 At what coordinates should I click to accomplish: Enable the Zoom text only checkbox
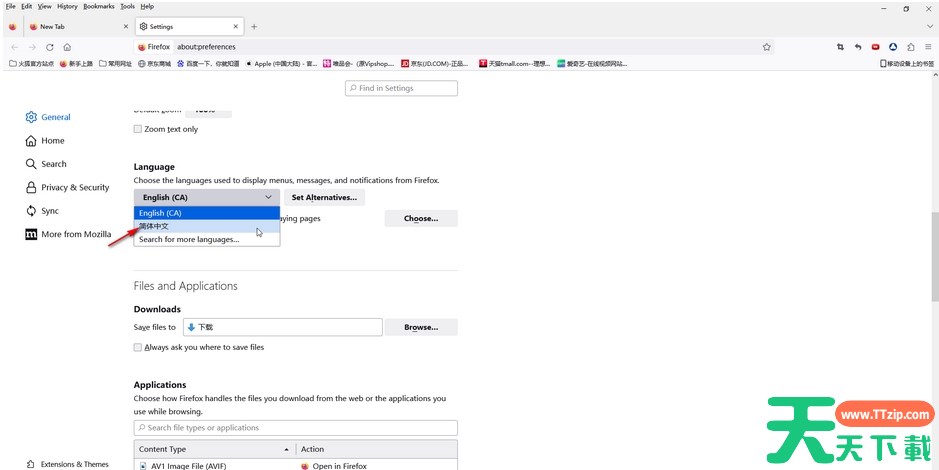pos(138,129)
